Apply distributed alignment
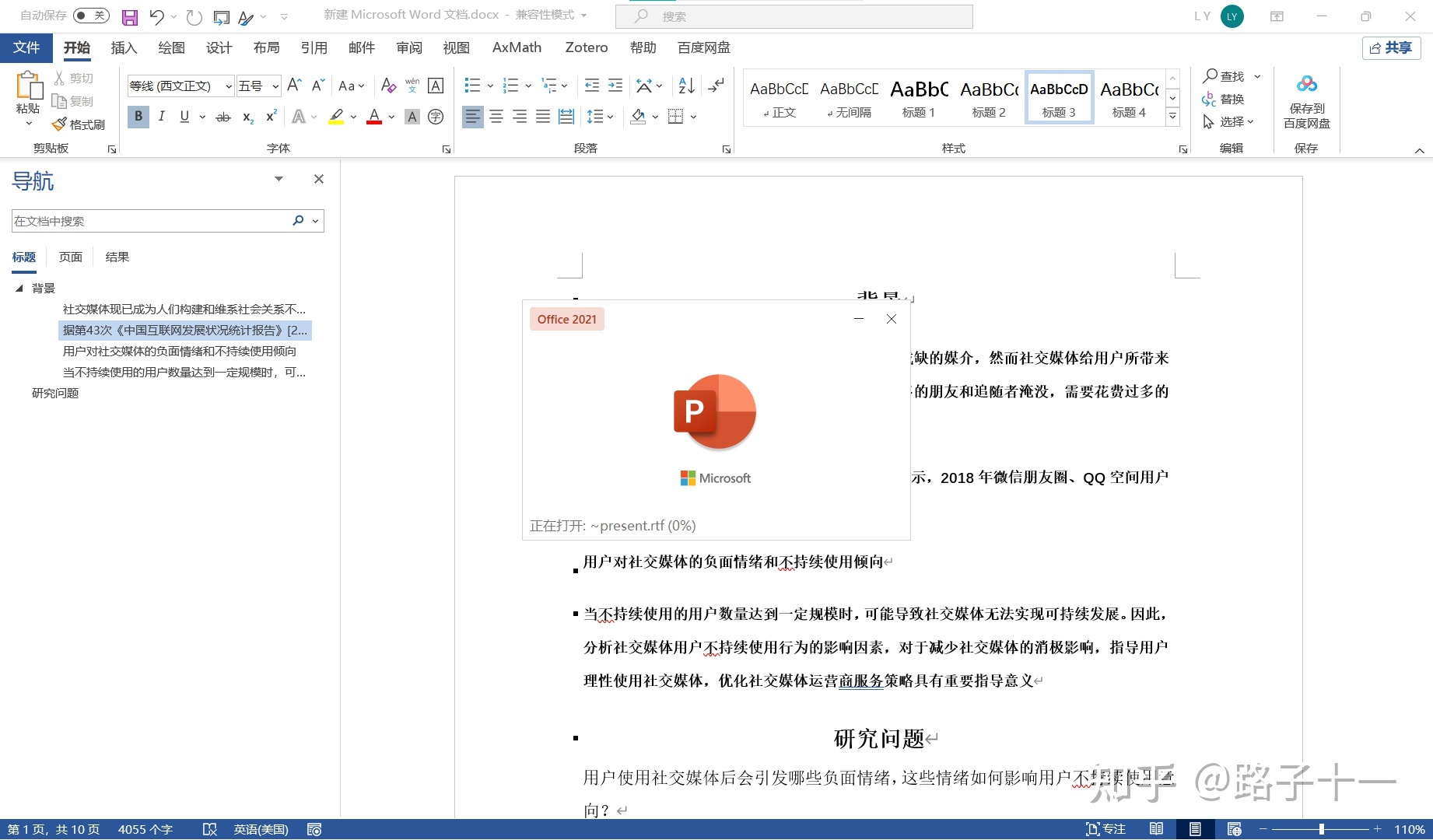This screenshot has width=1433, height=840. (x=566, y=117)
